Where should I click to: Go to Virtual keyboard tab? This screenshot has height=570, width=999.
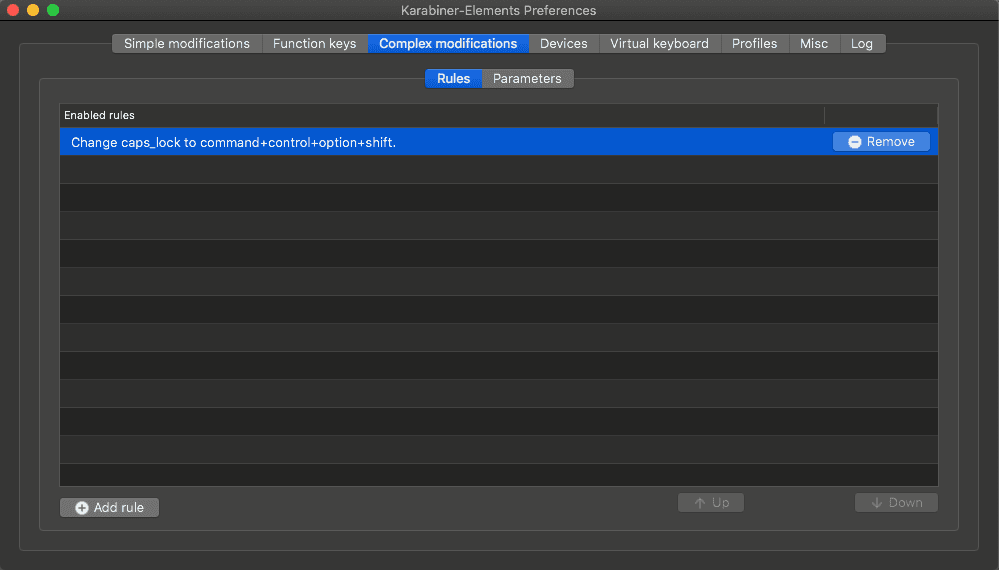[x=659, y=43]
